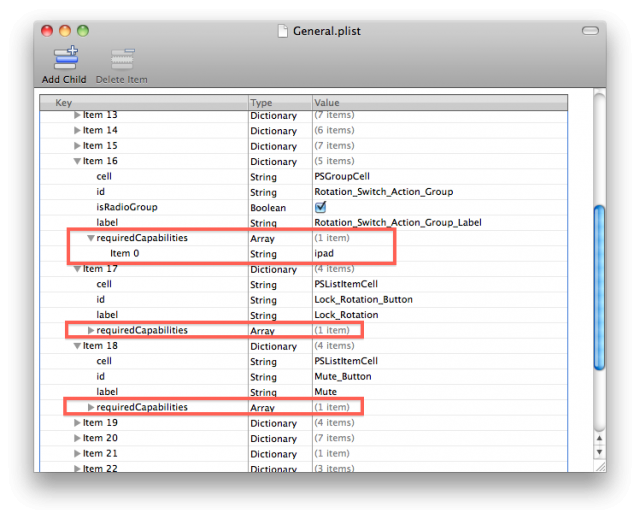
Task: Click the Delete Item toolbar icon
Action: point(122,59)
